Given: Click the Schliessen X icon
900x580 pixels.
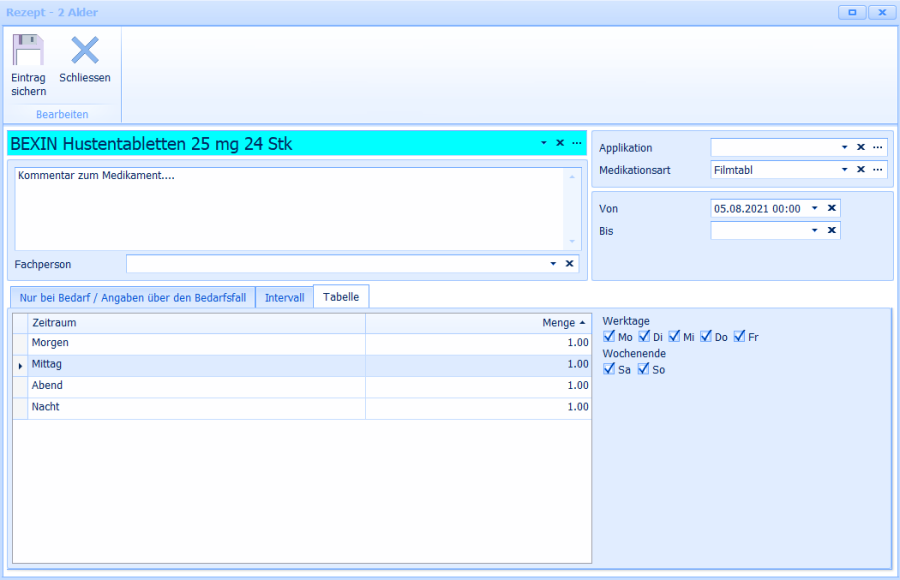Looking at the screenshot, I should (85, 50).
